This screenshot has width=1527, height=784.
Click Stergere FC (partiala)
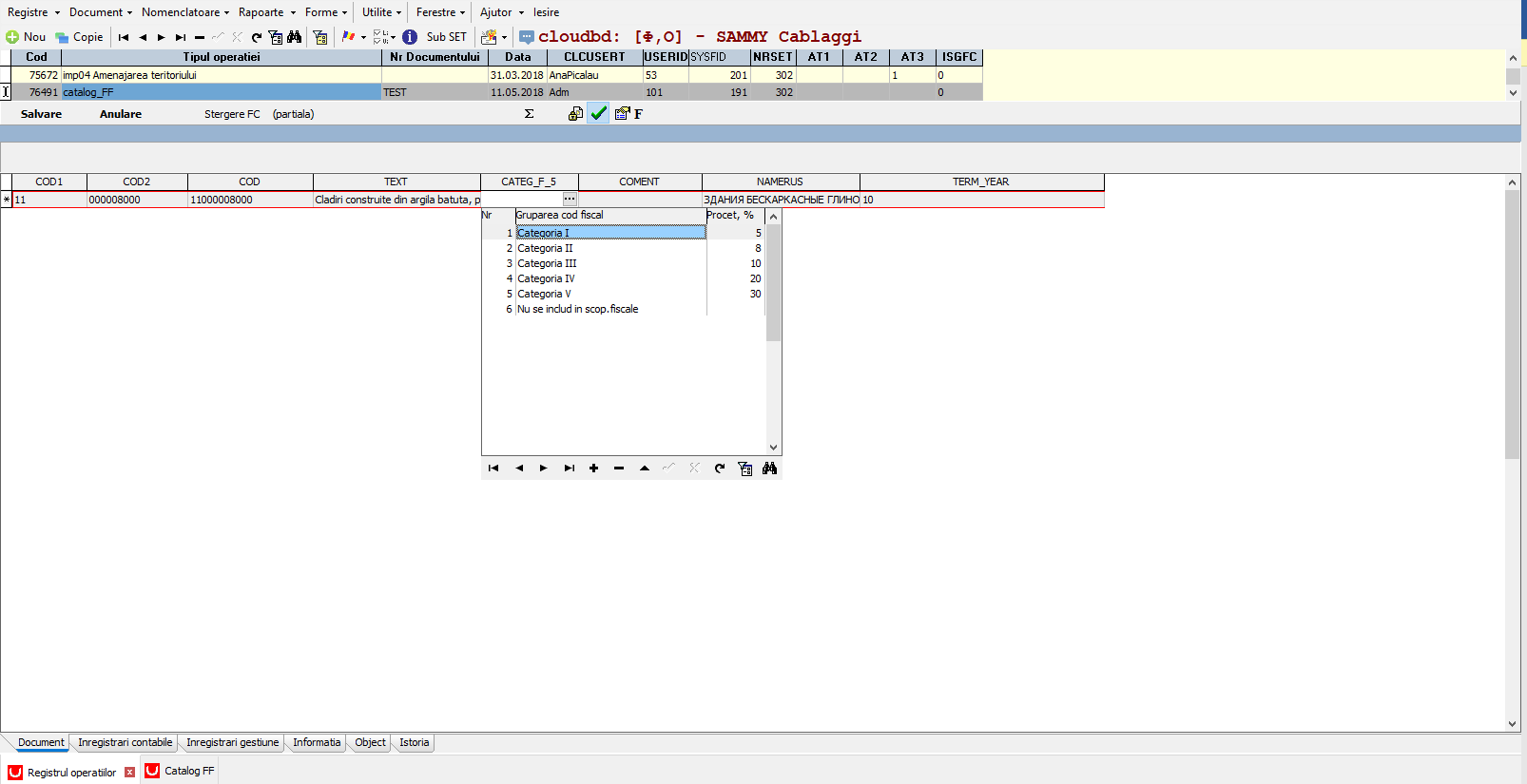coord(260,114)
